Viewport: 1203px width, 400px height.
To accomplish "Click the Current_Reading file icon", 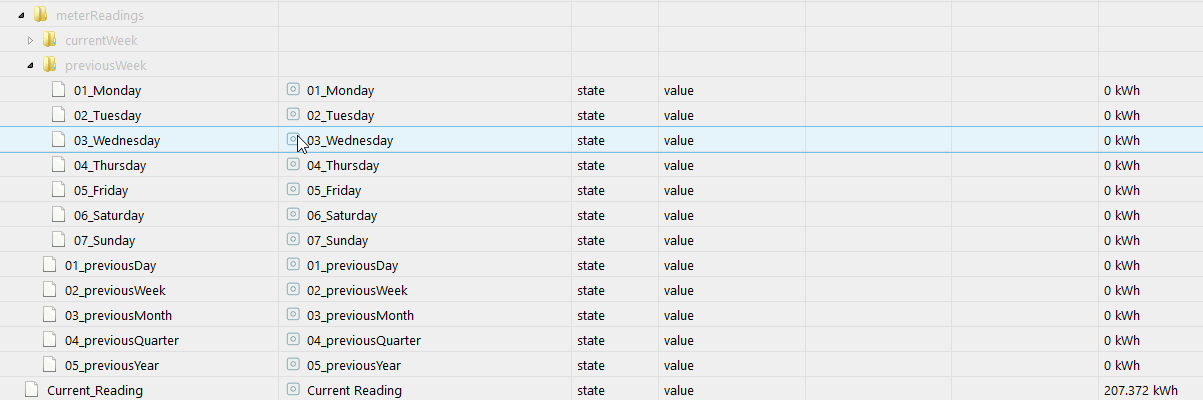I will [x=31, y=390].
